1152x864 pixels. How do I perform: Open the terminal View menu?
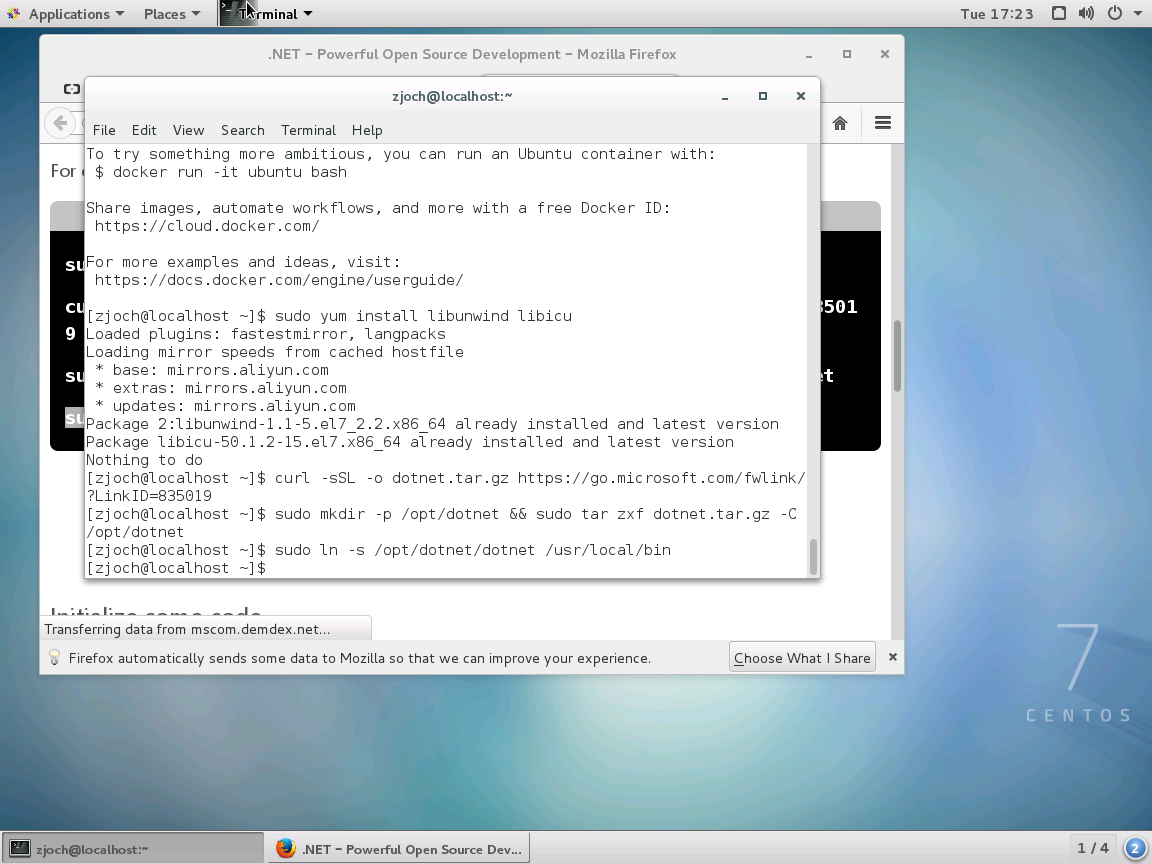point(188,130)
